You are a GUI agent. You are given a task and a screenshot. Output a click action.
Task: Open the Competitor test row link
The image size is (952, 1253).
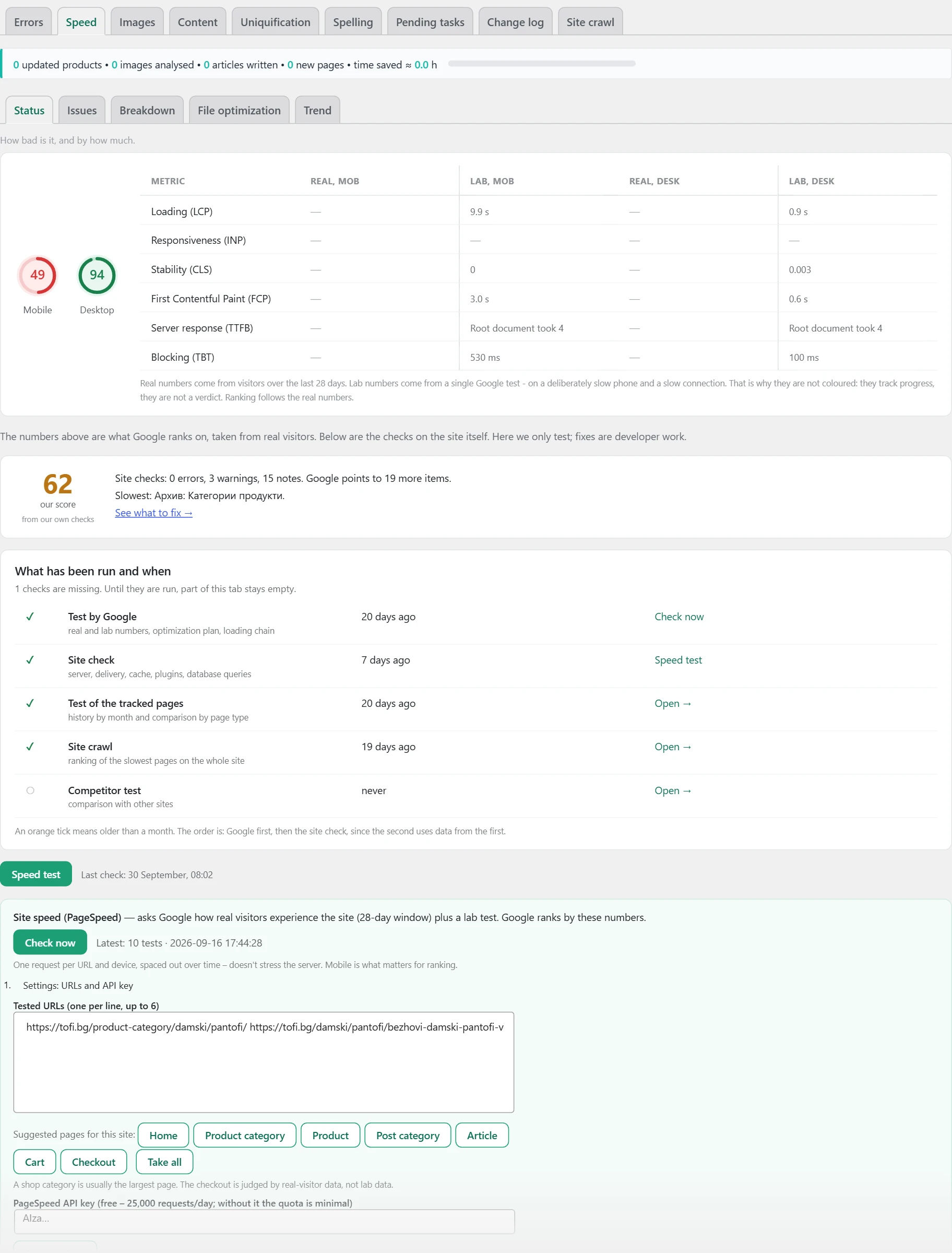[x=673, y=790]
